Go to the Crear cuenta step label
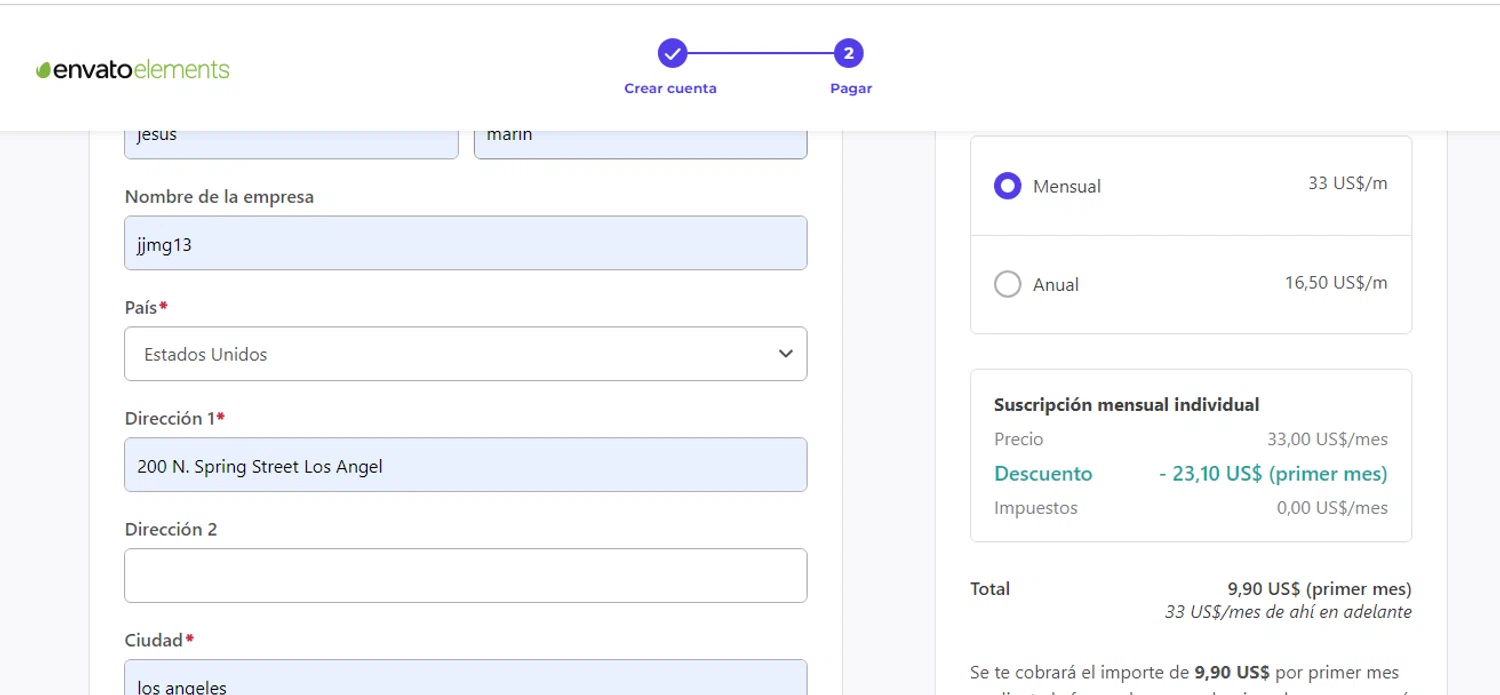 [670, 88]
